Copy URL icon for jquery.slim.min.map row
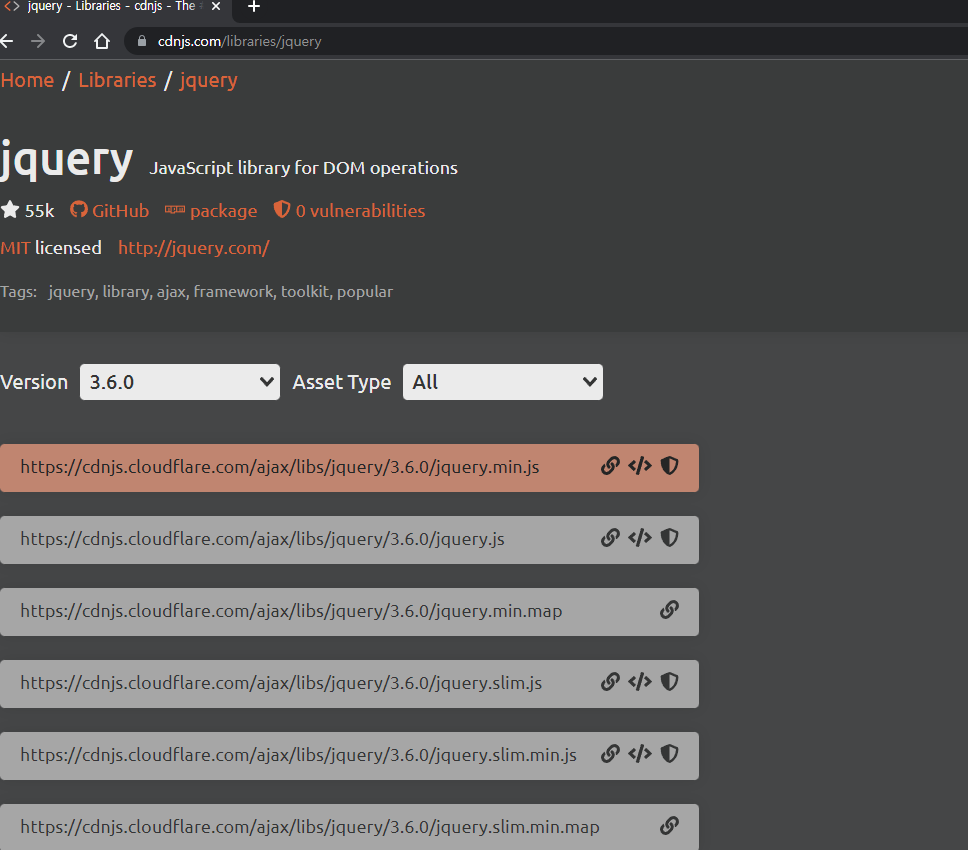Screen dimensions: 968x850 [669, 826]
